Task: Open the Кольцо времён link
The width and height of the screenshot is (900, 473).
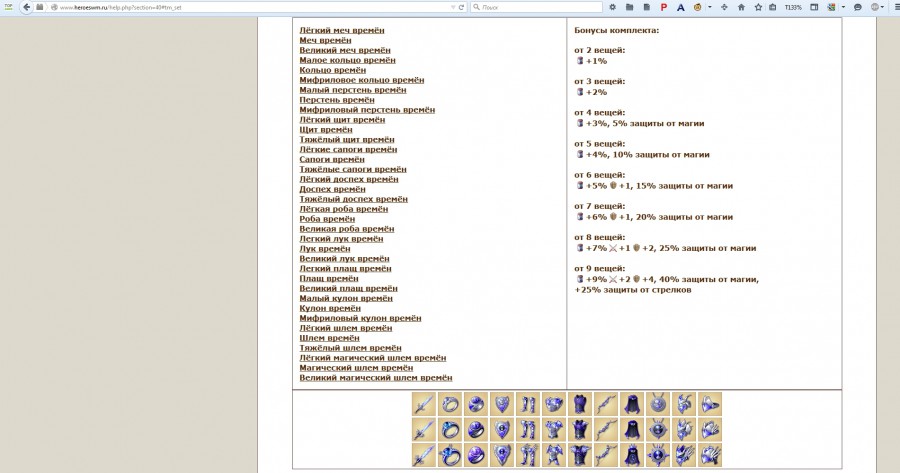Action: (333, 70)
